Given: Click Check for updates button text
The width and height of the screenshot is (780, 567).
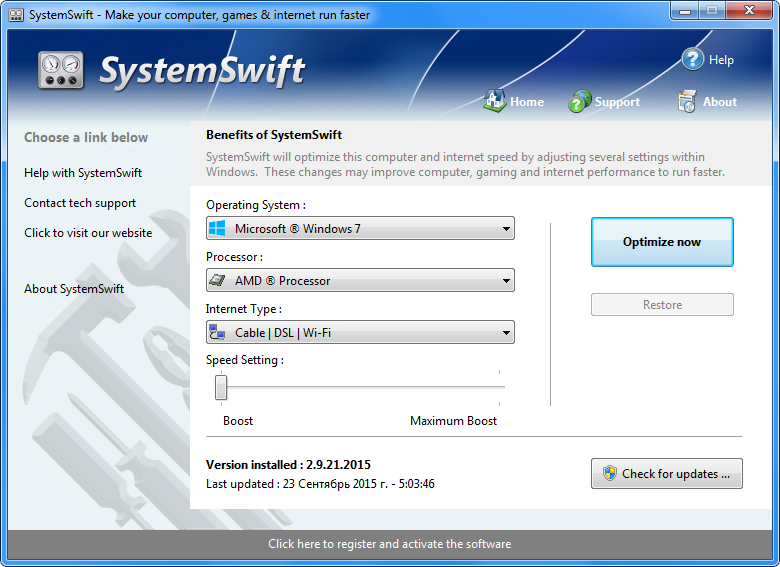Looking at the screenshot, I should 676,473.
